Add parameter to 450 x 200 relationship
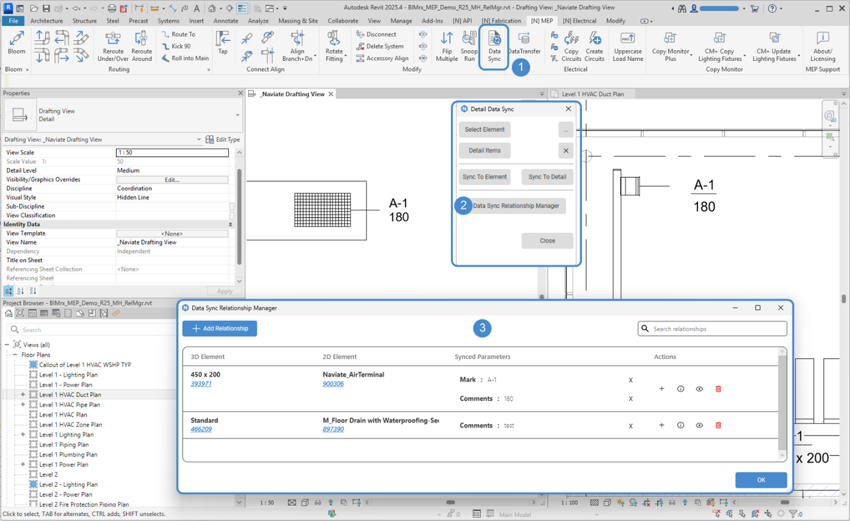Viewport: 850px width, 521px height. (661, 389)
